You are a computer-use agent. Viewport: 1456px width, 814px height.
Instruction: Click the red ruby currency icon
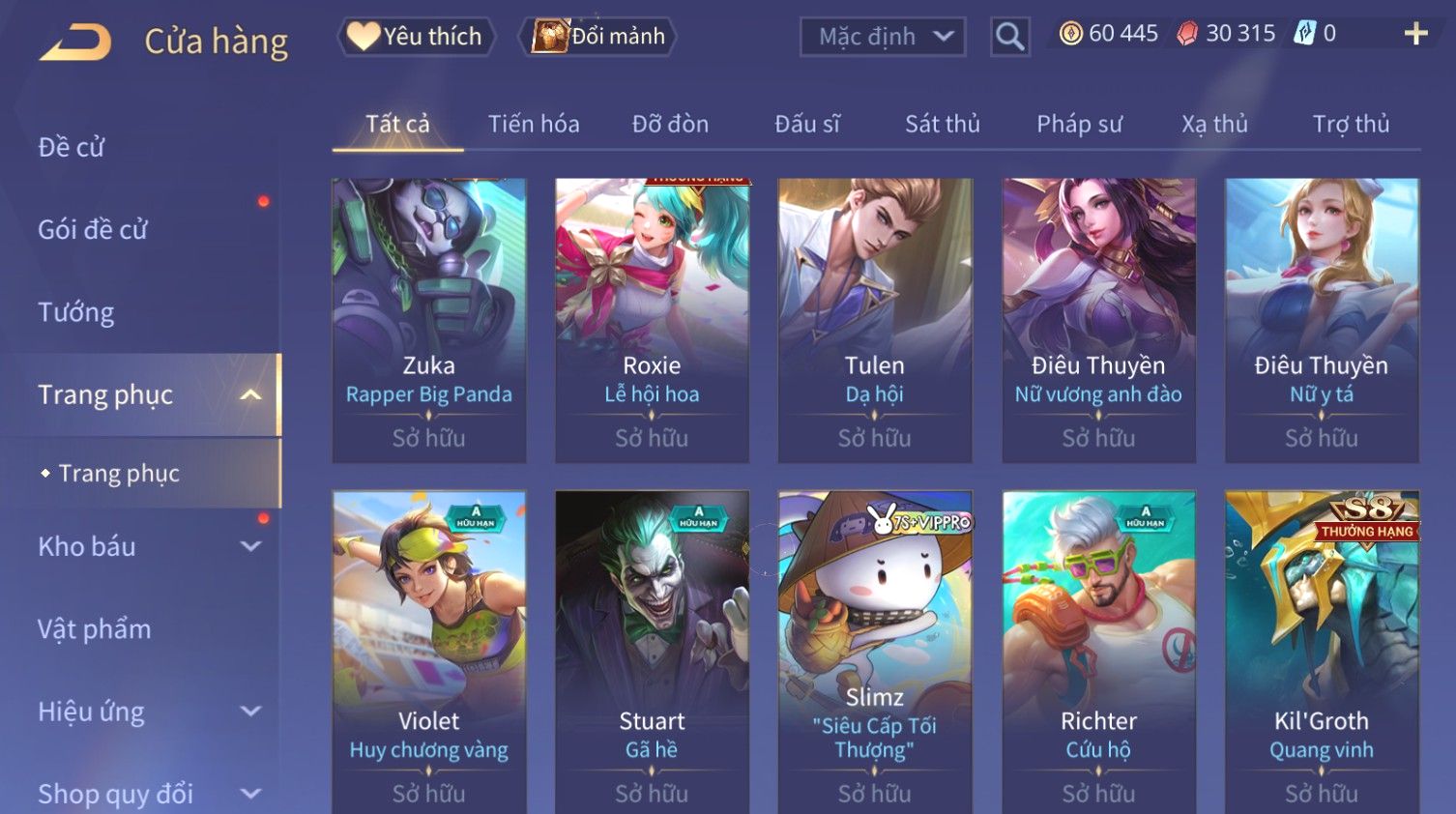tap(1187, 34)
